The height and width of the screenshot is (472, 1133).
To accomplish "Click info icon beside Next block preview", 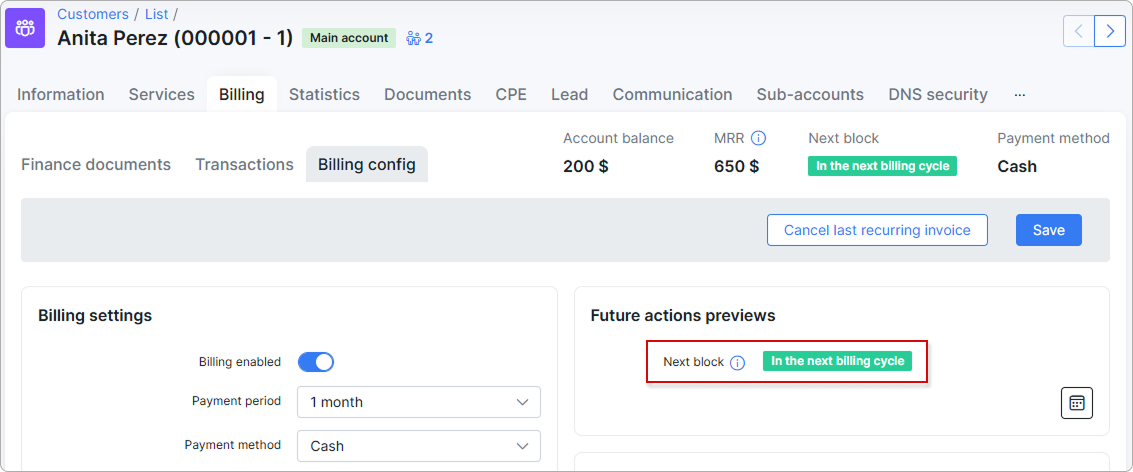I will [737, 363].
